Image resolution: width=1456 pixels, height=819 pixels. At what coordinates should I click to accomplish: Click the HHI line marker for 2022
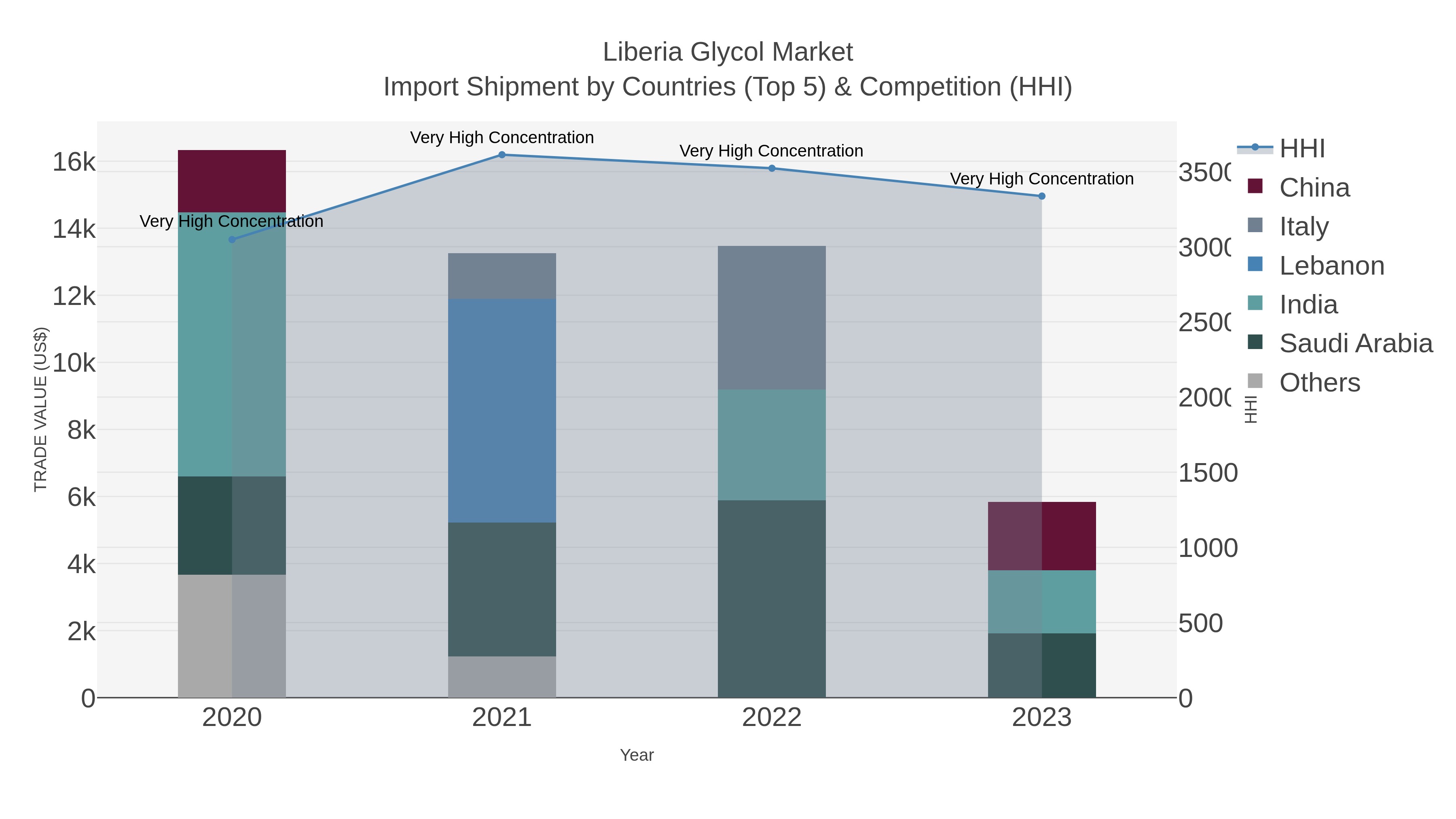coord(772,168)
